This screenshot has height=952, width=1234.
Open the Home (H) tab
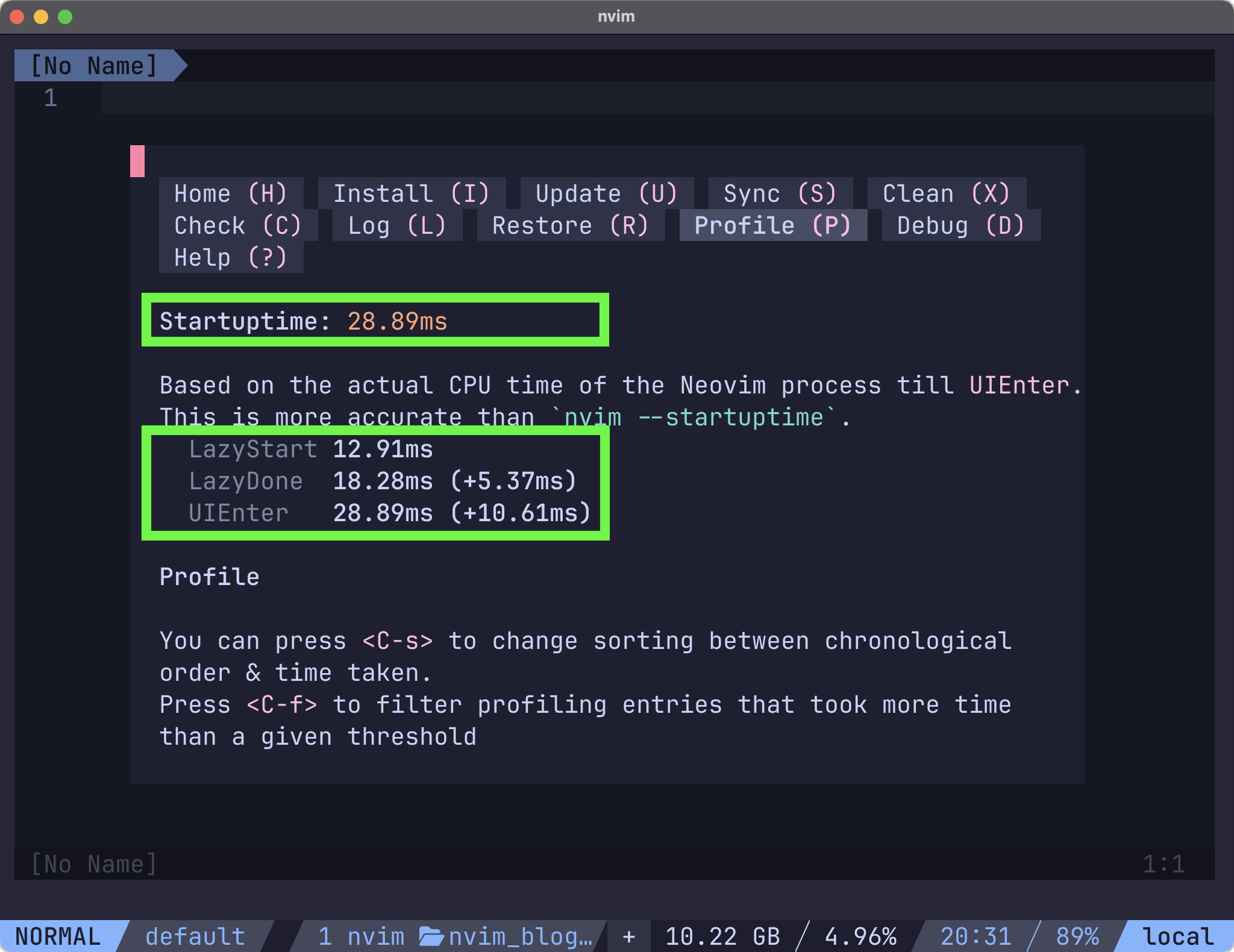click(231, 194)
